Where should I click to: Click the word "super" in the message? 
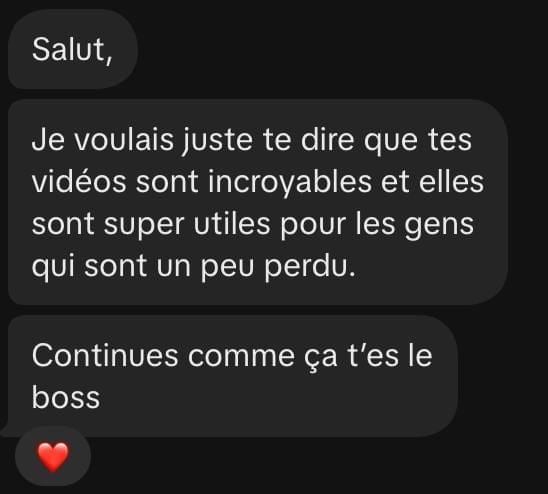[x=144, y=225]
